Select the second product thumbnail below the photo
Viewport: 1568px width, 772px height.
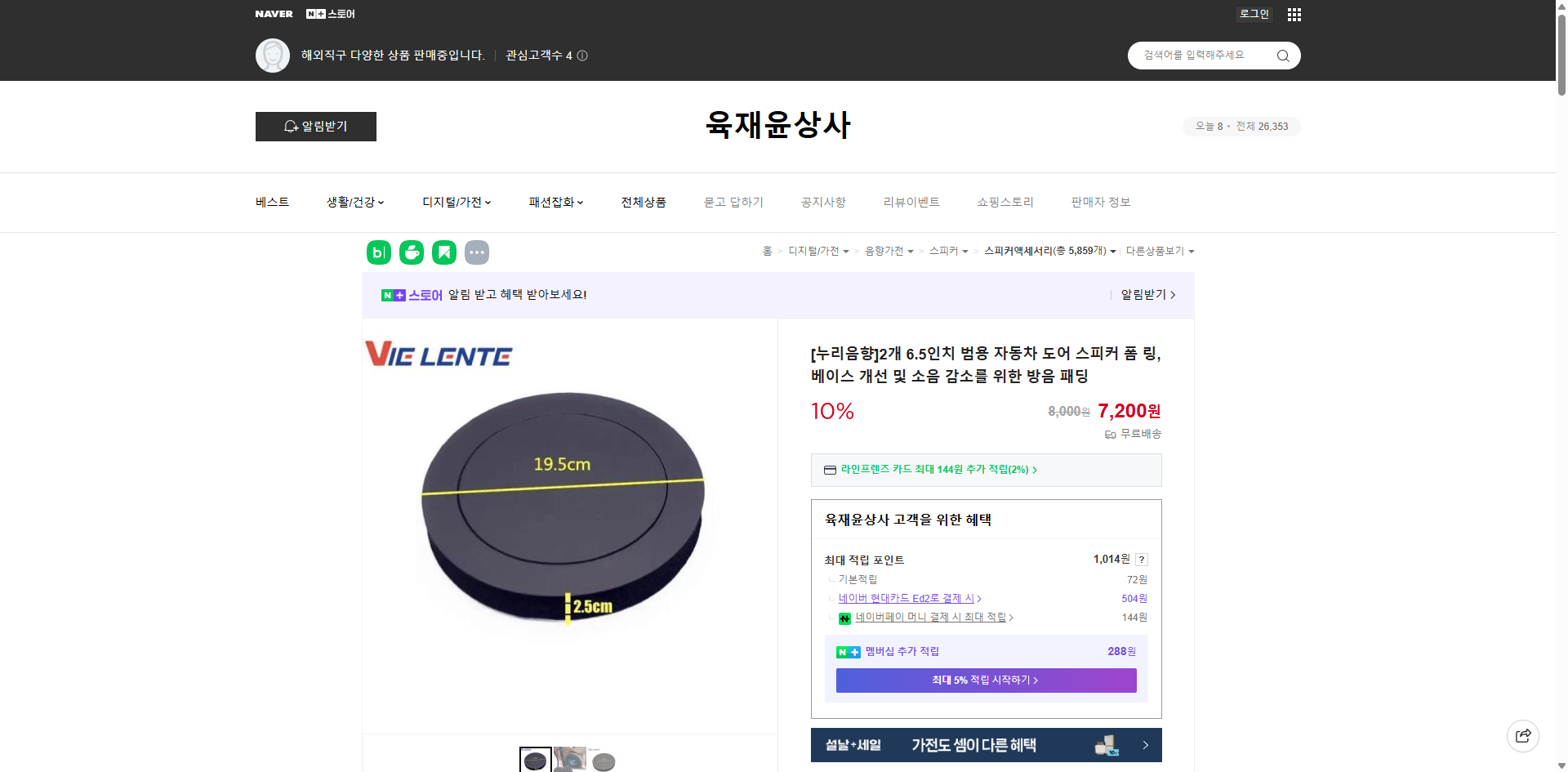tap(569, 759)
